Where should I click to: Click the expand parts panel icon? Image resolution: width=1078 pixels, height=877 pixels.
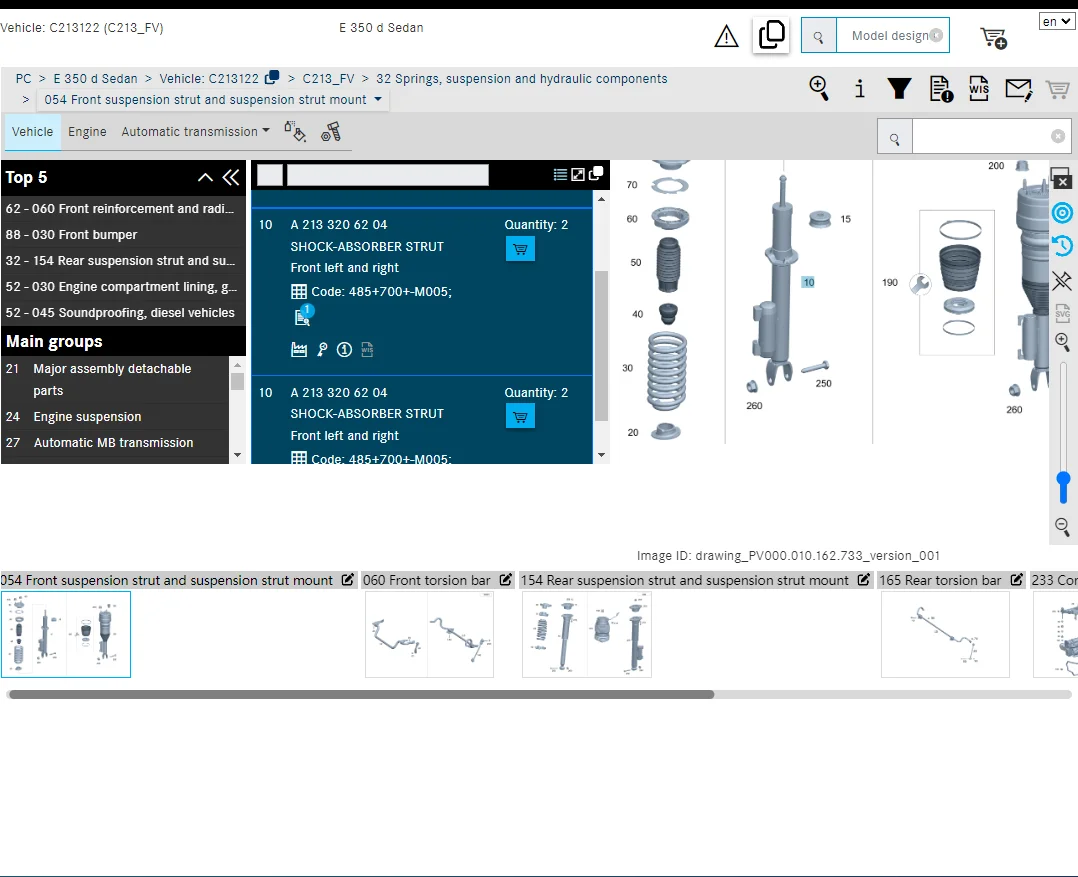578,175
